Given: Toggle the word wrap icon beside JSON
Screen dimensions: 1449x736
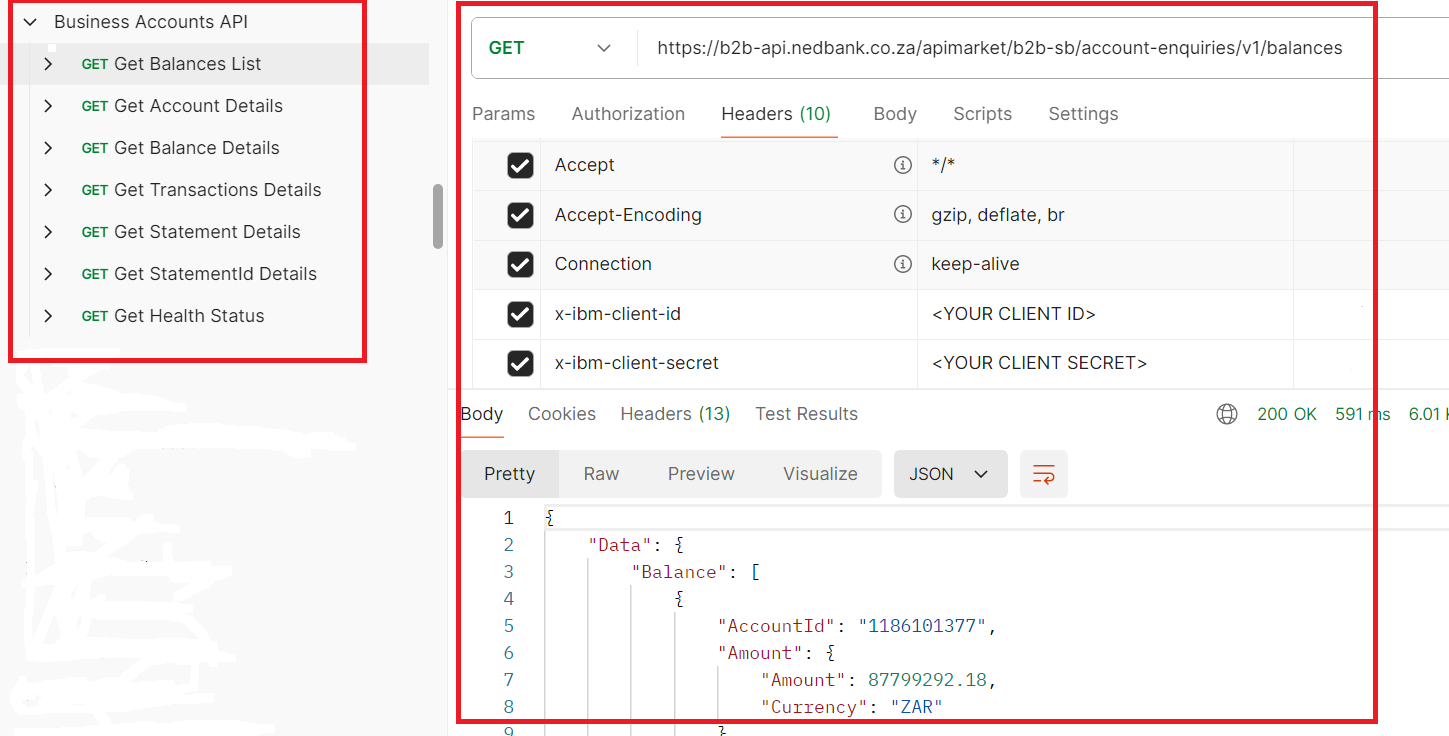Looking at the screenshot, I should [x=1043, y=474].
